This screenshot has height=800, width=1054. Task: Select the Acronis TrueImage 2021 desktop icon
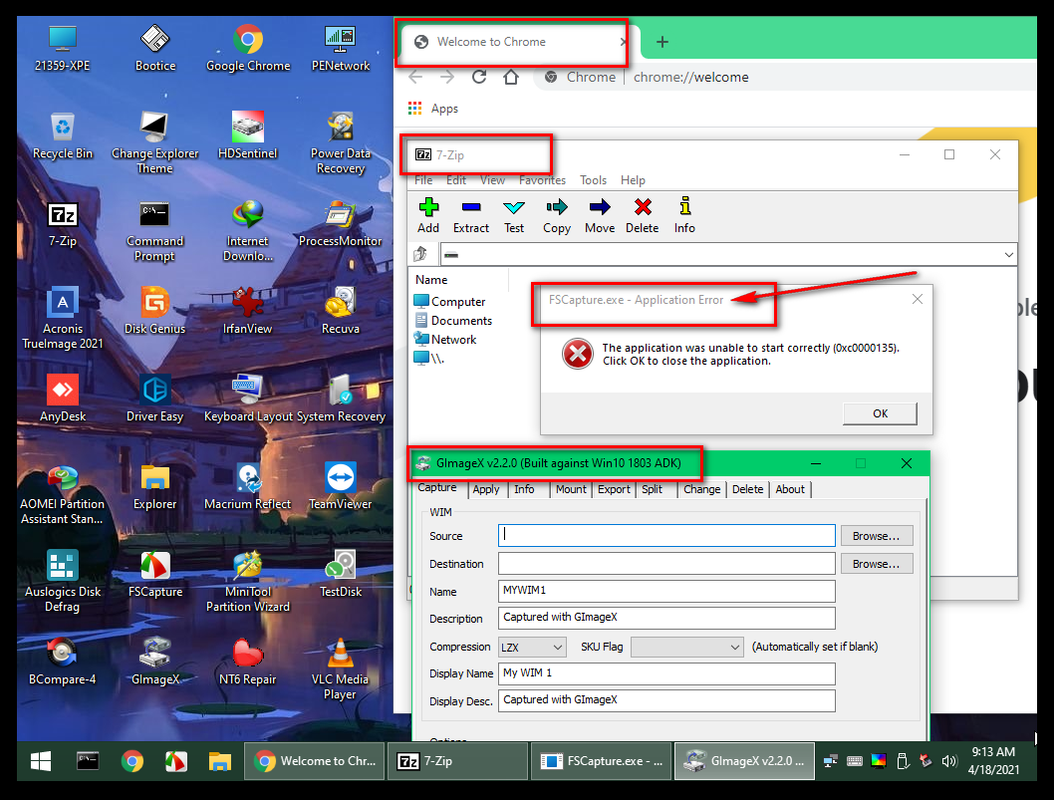click(x=63, y=318)
